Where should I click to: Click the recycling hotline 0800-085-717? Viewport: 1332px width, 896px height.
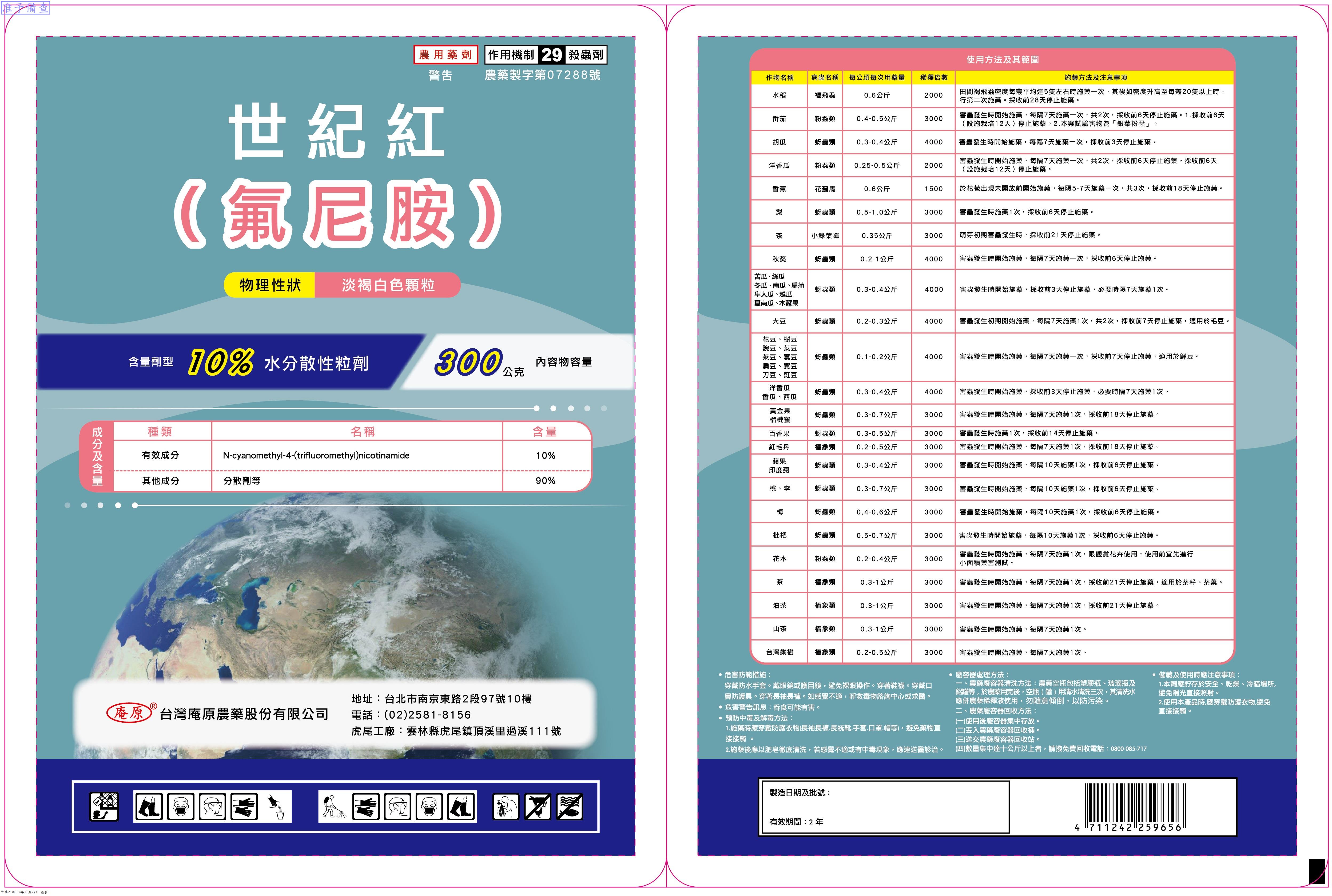click(1128, 748)
